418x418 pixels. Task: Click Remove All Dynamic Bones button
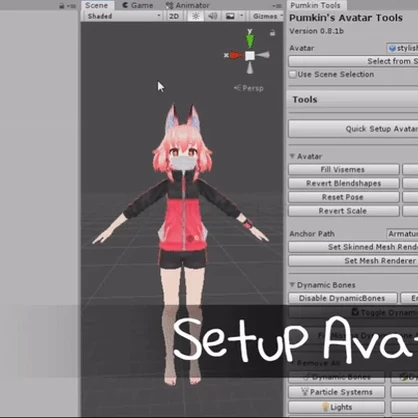(337, 377)
